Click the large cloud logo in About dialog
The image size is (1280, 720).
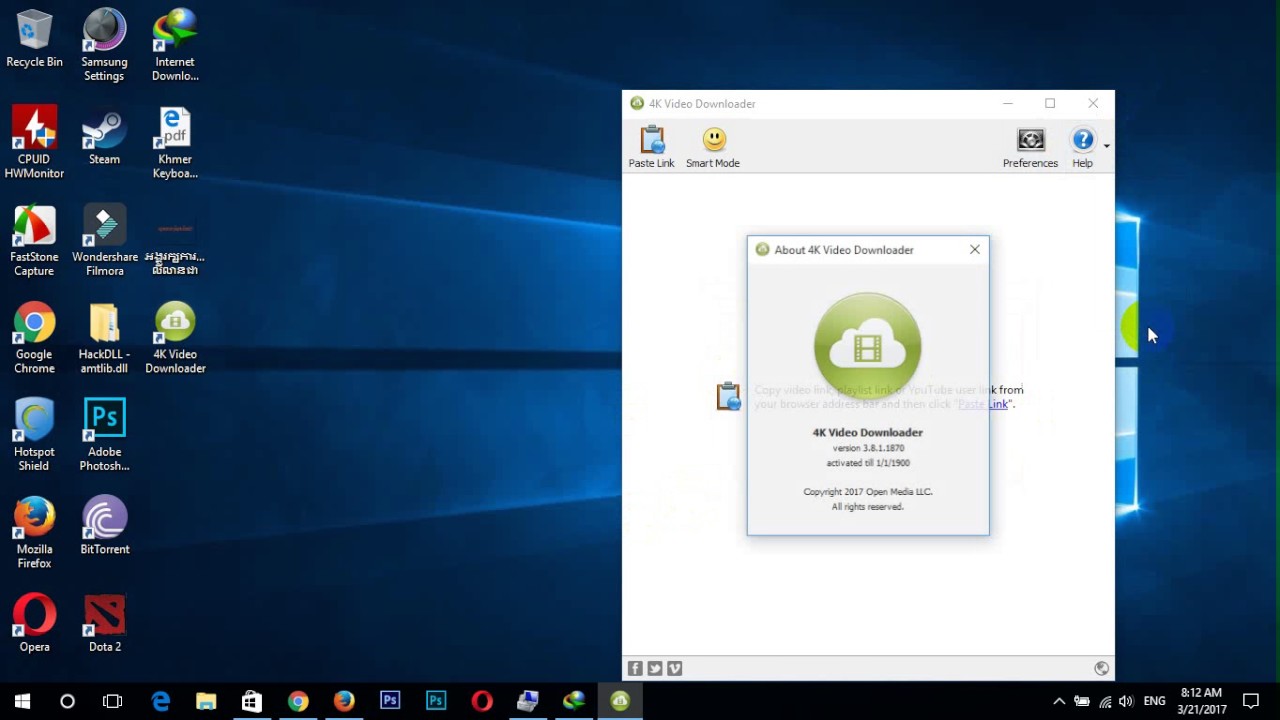pos(867,345)
